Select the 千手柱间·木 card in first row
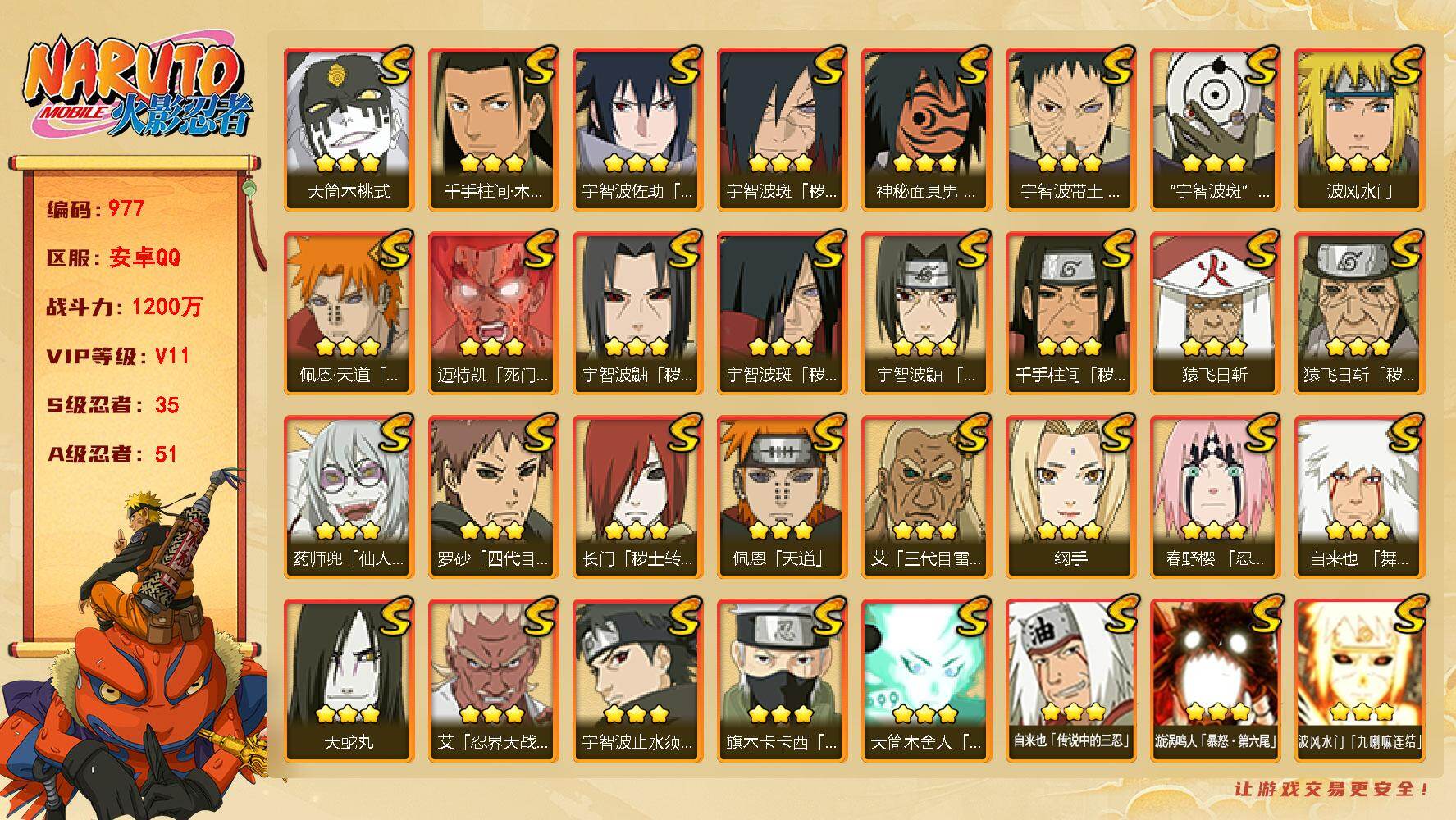This screenshot has height=820, width=1456. 493,130
